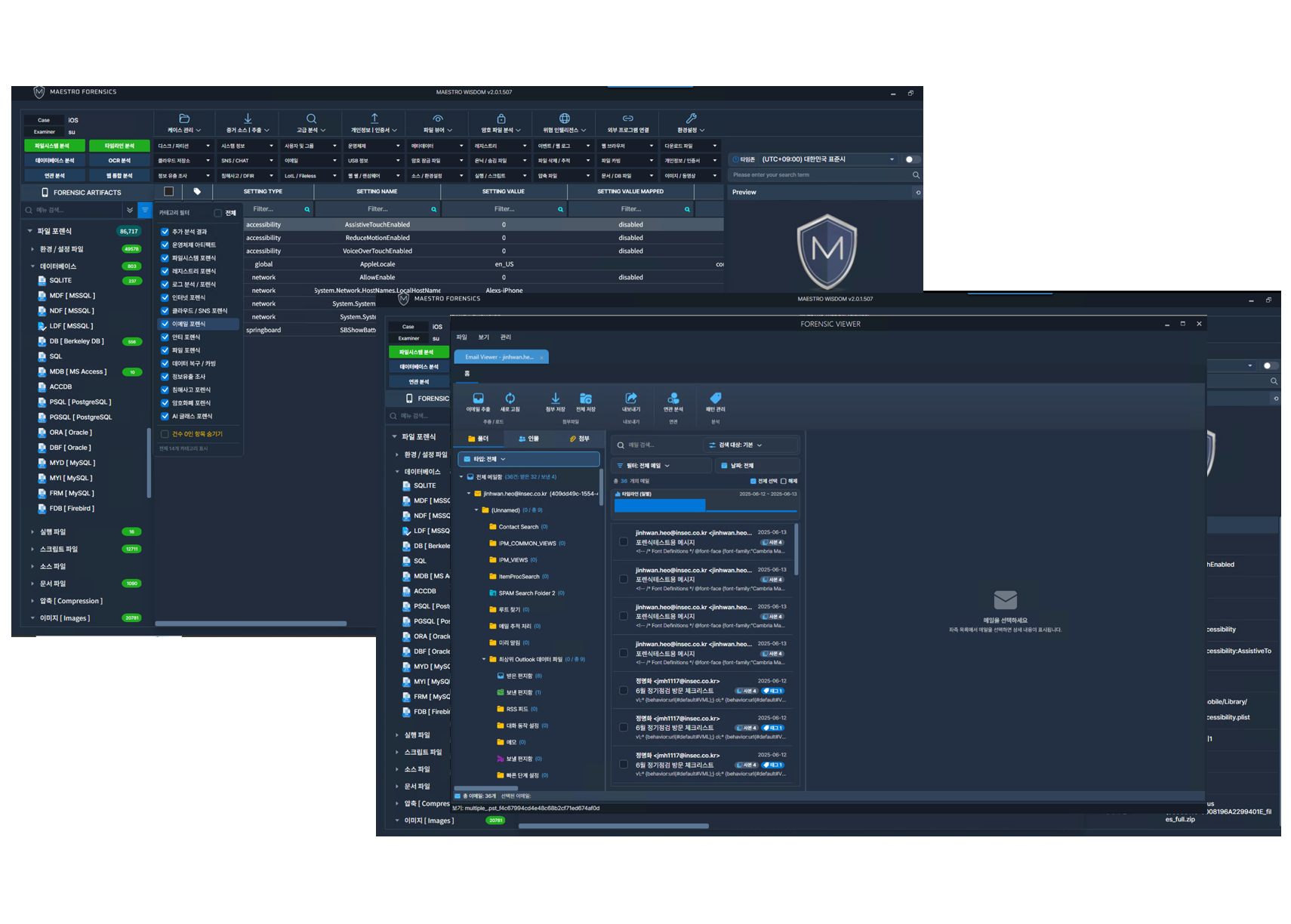Open 케이스 관리 folder icon in back window
The height and width of the screenshot is (924, 1291).
click(x=184, y=119)
